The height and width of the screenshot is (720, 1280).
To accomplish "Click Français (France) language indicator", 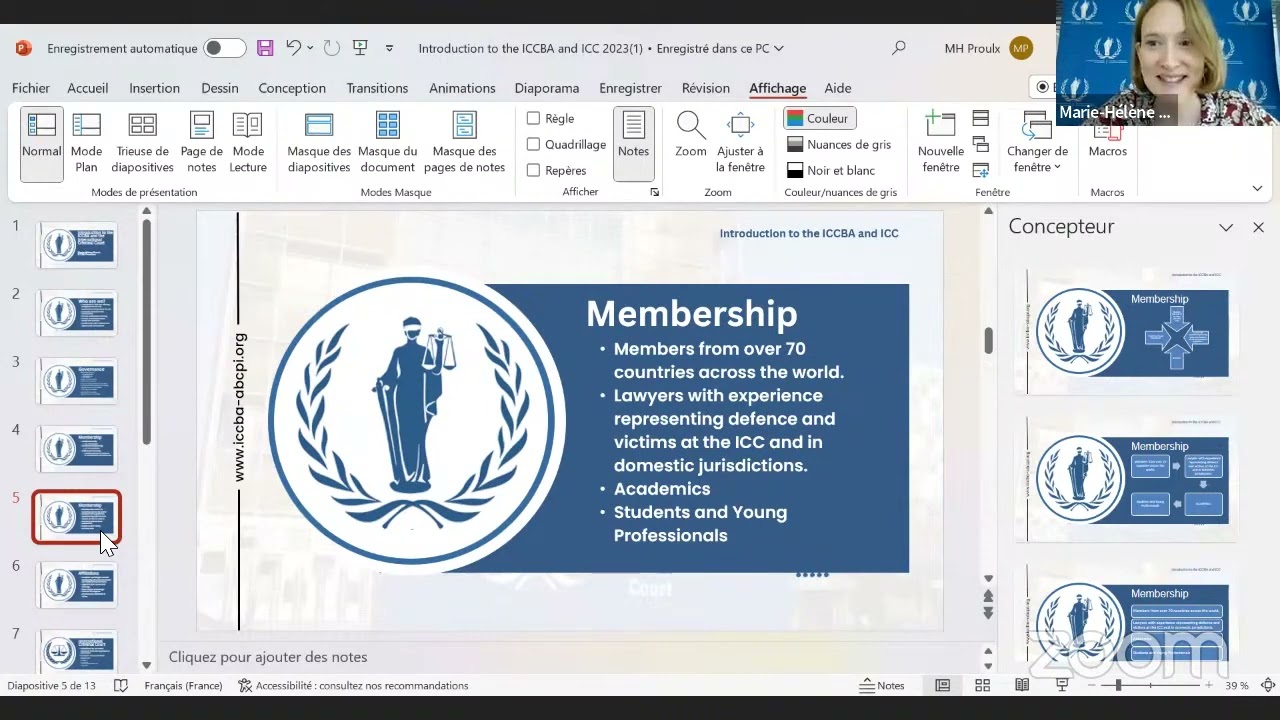I will [x=183, y=685].
